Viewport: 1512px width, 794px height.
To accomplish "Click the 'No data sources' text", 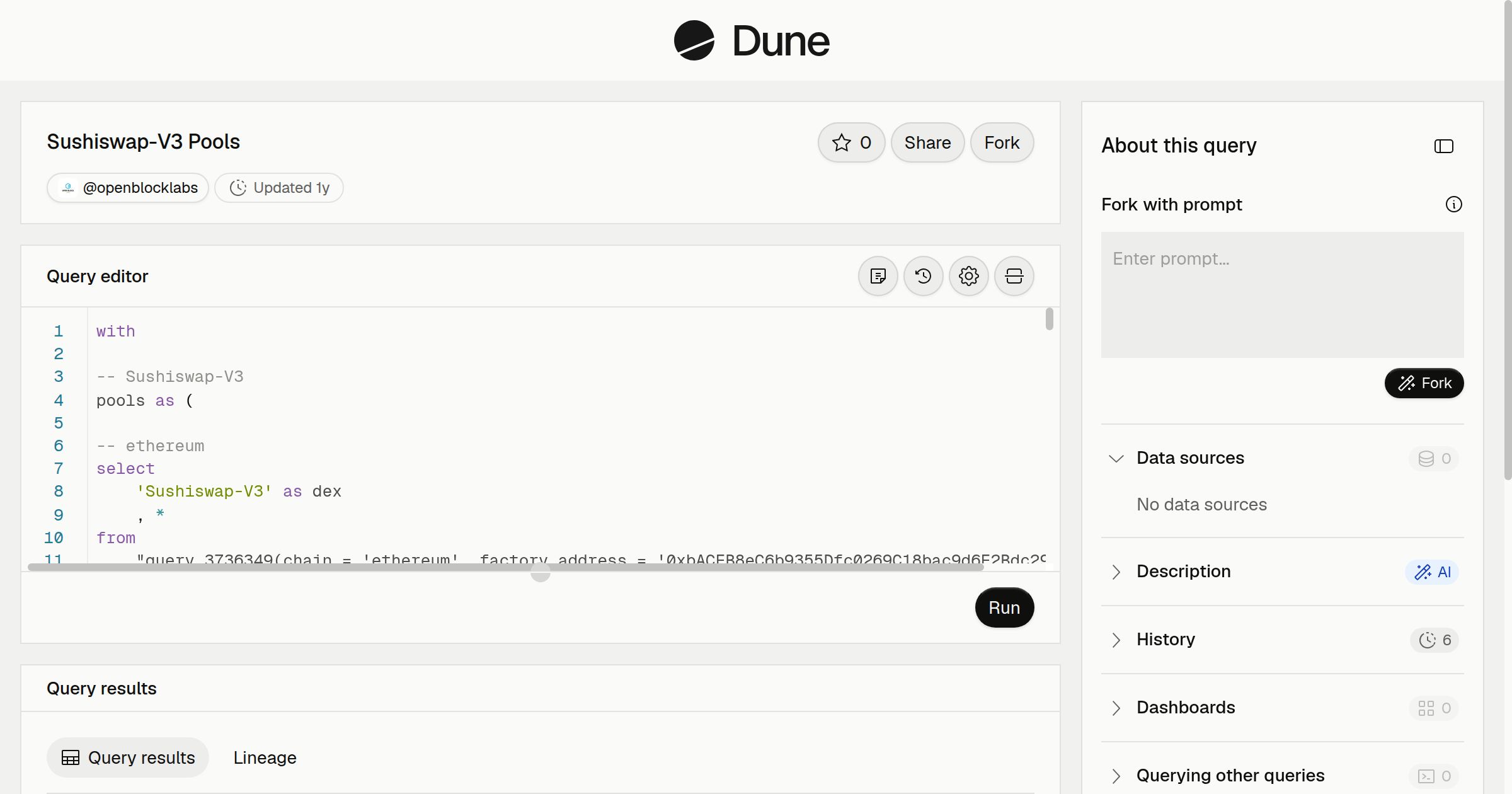I will click(1201, 504).
